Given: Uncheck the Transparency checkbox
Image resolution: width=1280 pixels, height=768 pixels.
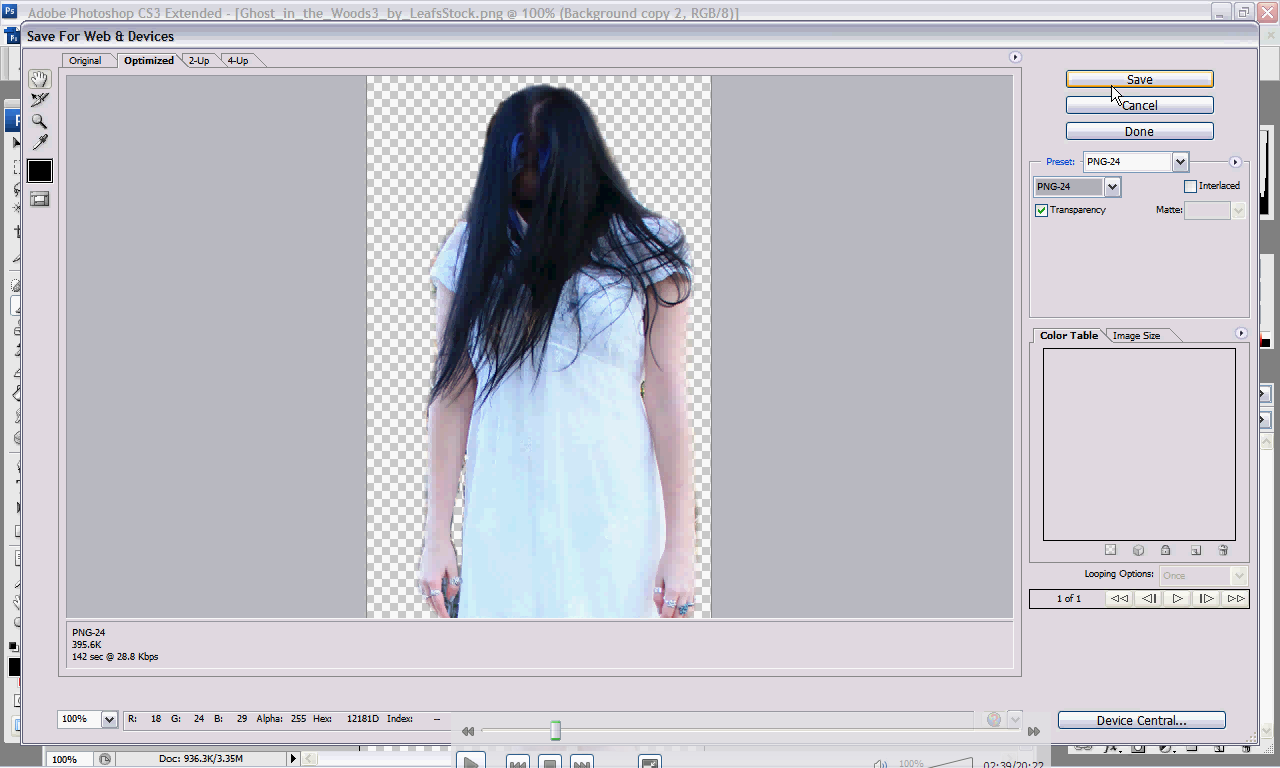Looking at the screenshot, I should click(x=1041, y=210).
